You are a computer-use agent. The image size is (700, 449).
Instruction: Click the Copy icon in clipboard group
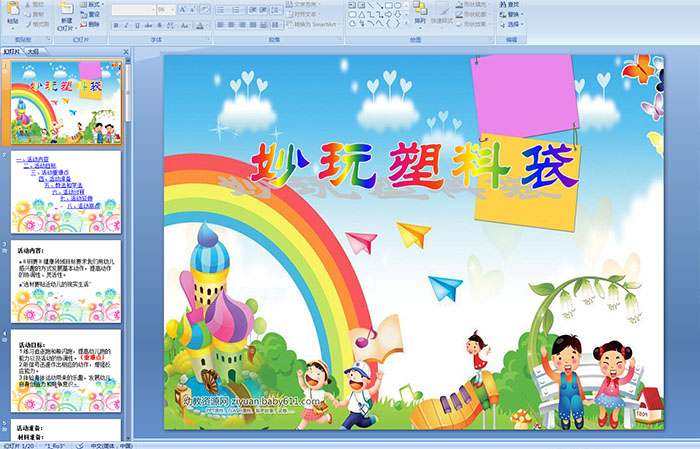pyautogui.click(x=29, y=14)
